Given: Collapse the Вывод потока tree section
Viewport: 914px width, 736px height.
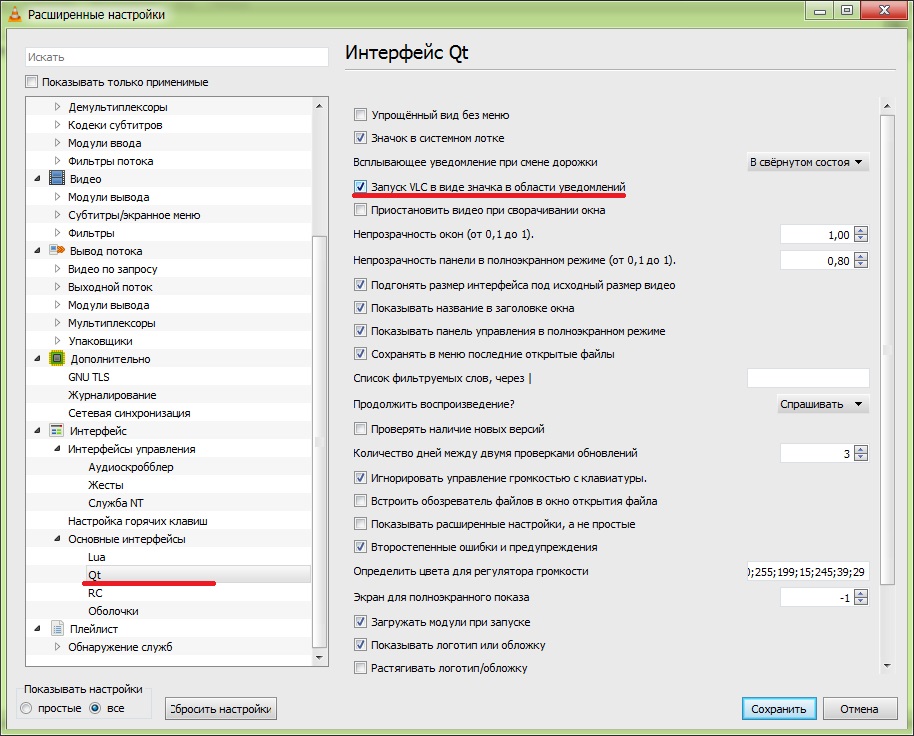Looking at the screenshot, I should click(x=37, y=251).
